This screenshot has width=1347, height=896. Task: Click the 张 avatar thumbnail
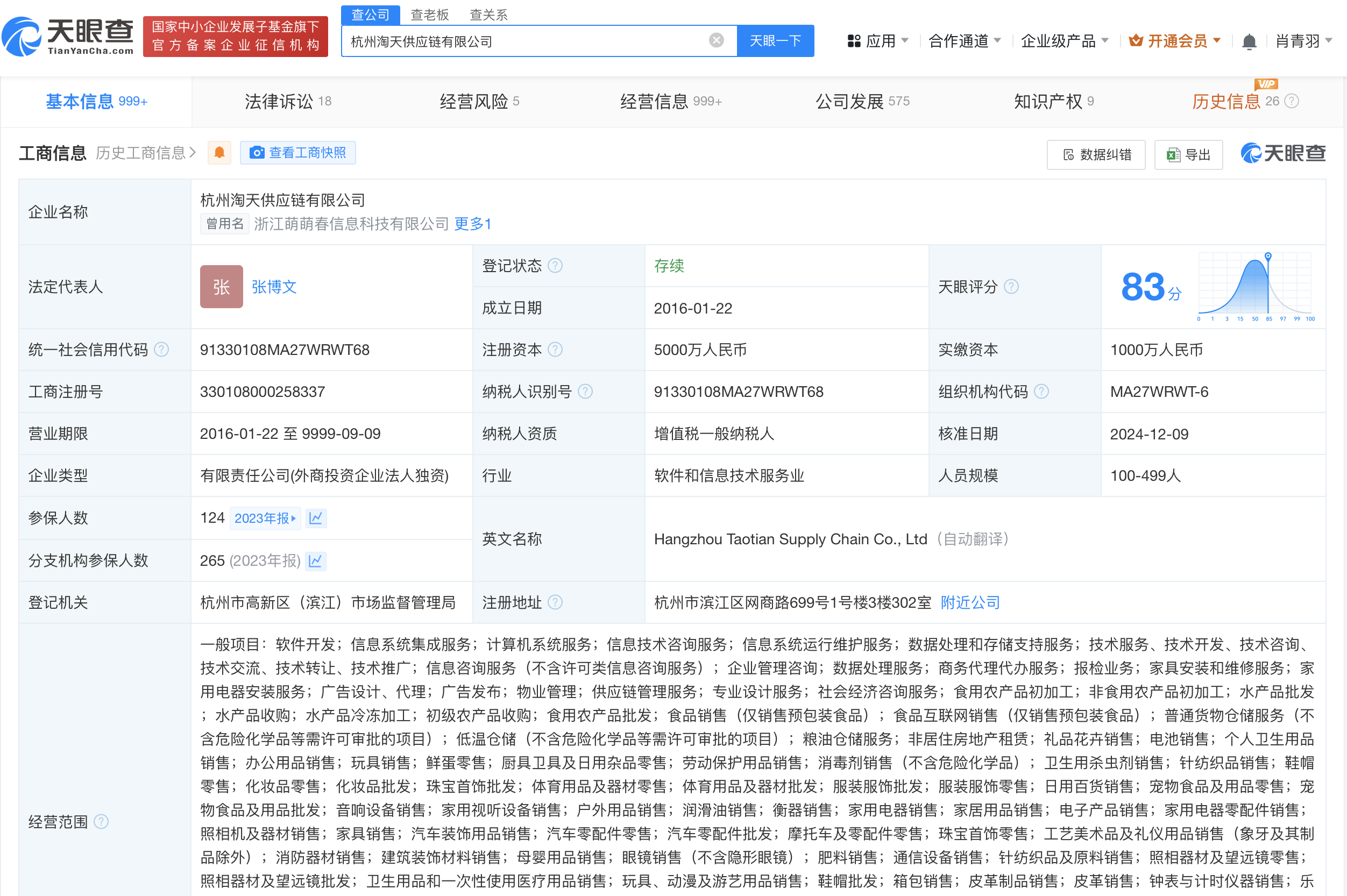pos(222,286)
